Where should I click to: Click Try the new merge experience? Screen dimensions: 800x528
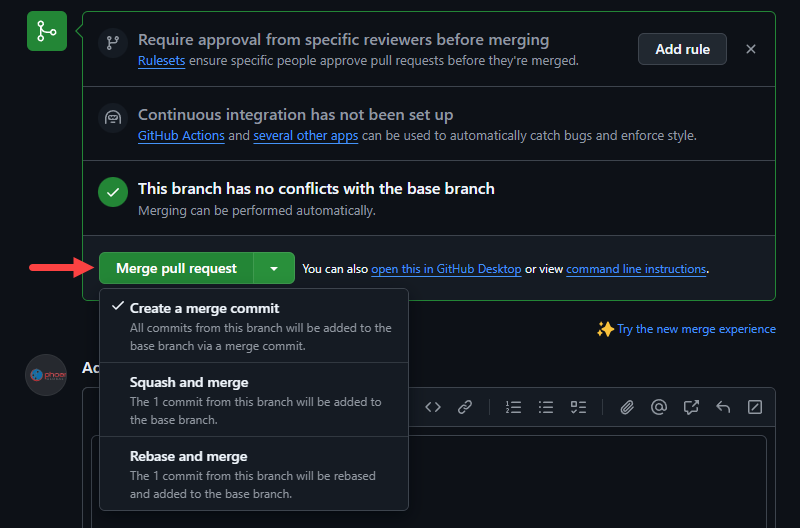(695, 329)
